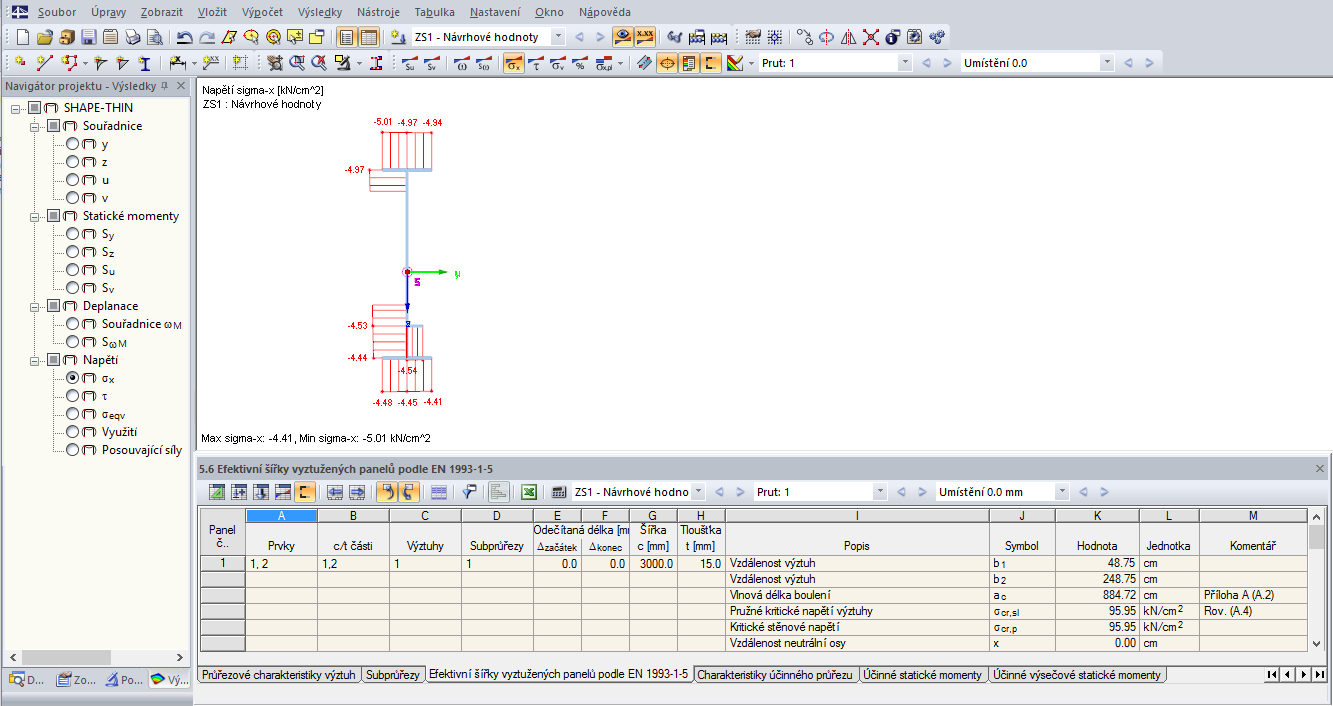
Task: Close the Navigátor projektu panel
Action: pos(181,86)
